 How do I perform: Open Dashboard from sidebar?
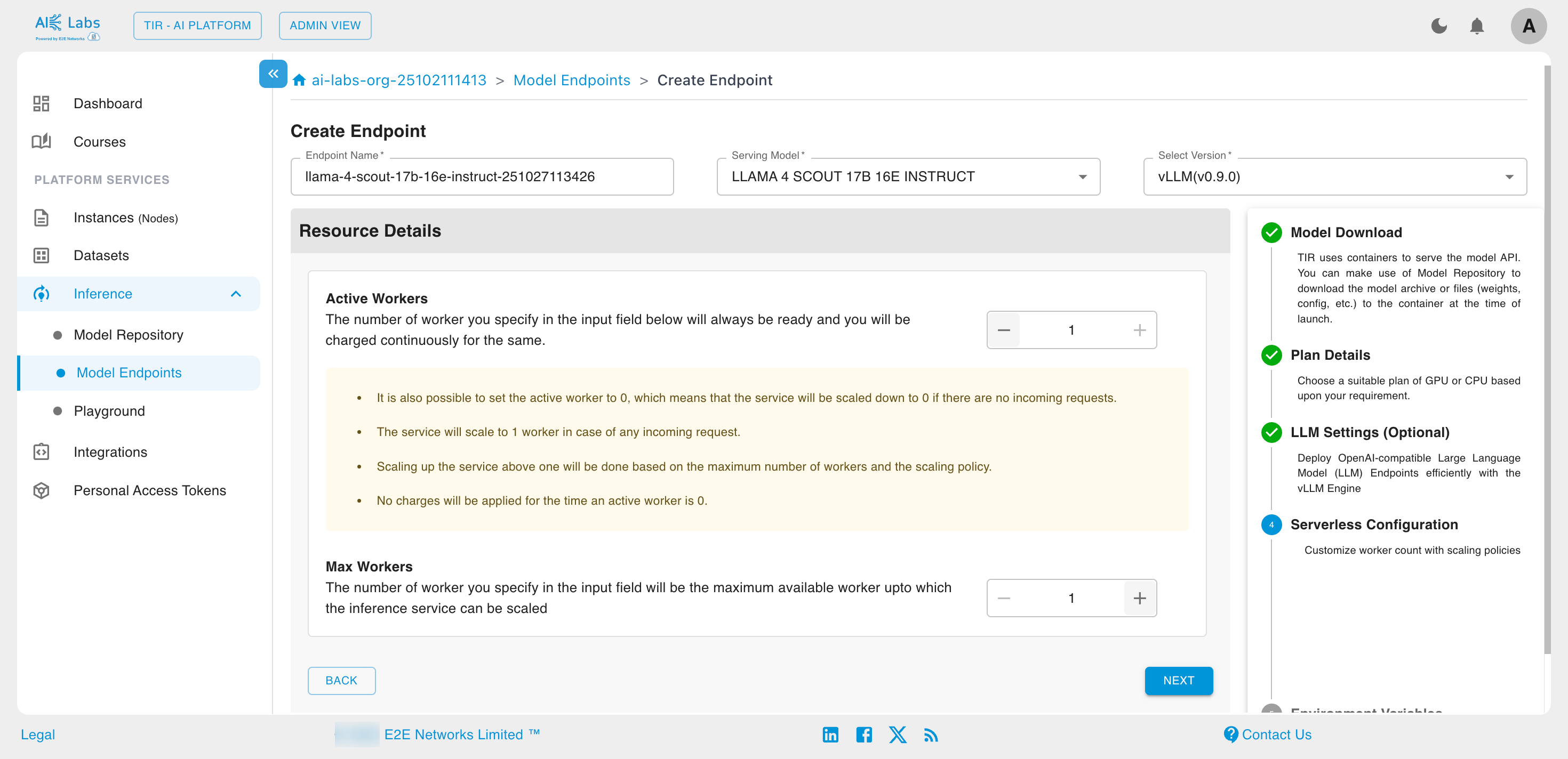[x=108, y=103]
